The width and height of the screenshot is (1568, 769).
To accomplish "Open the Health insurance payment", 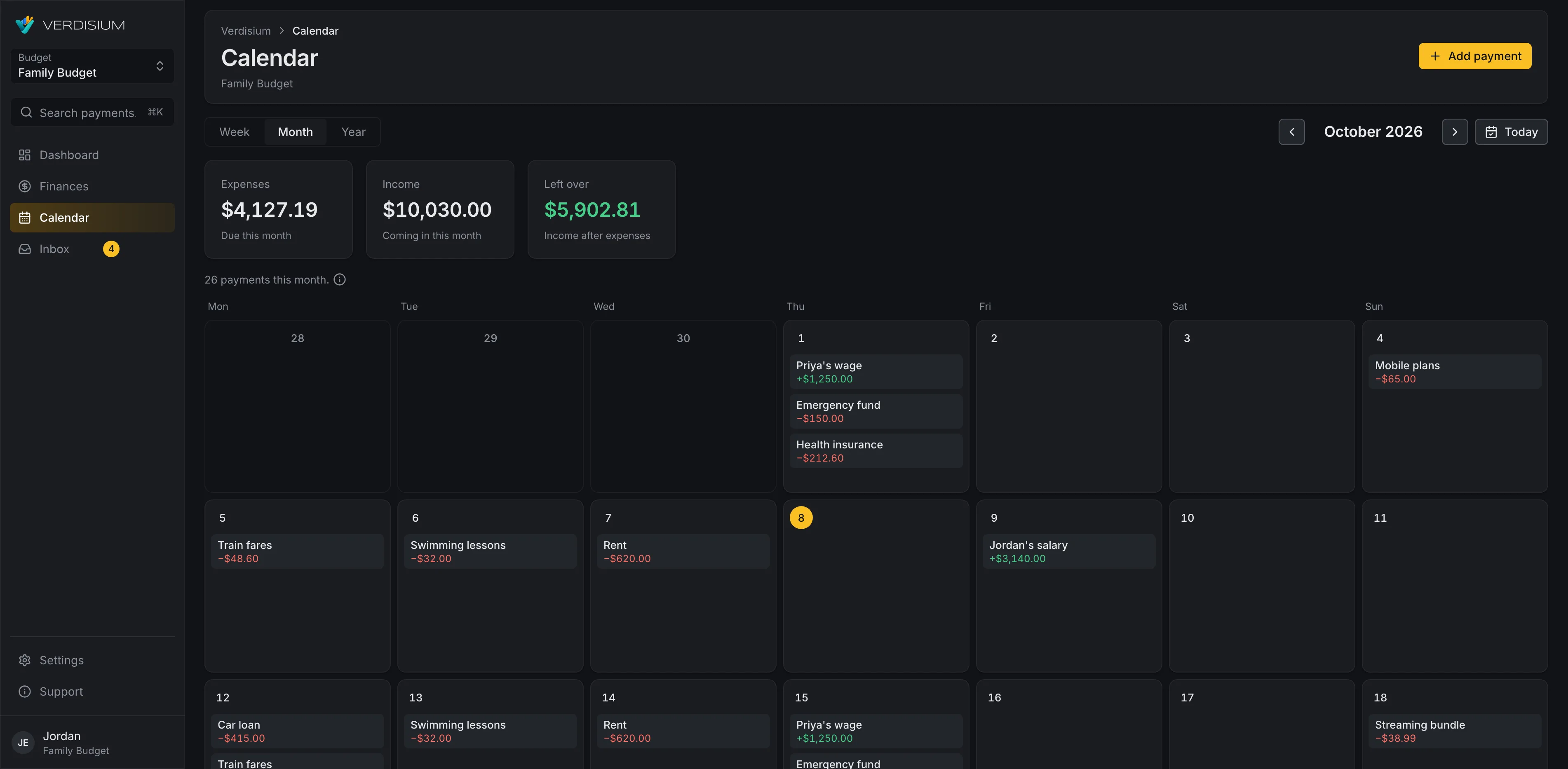I will tap(876, 451).
